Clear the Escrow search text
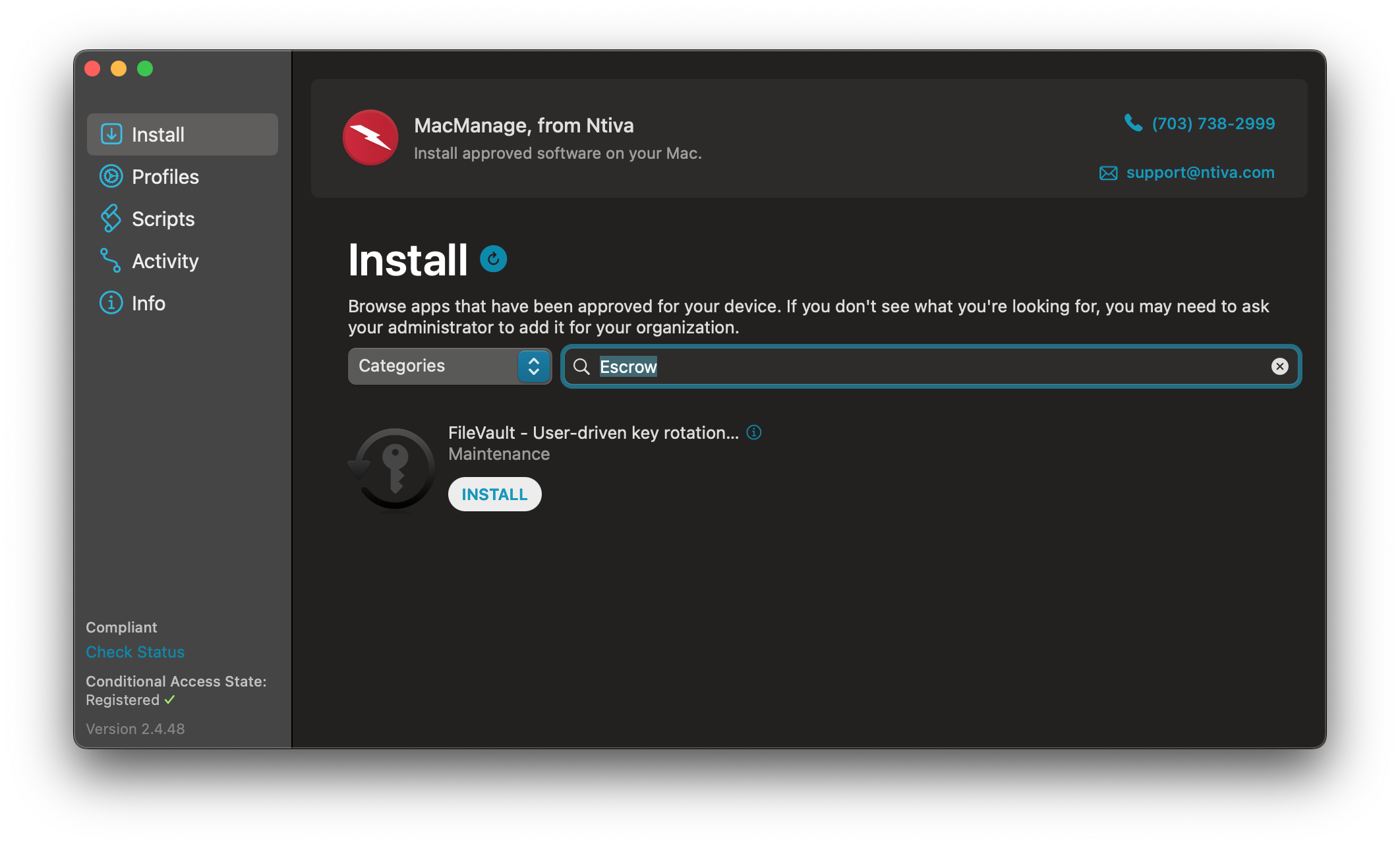This screenshot has height=846, width=1400. pos(1279,366)
